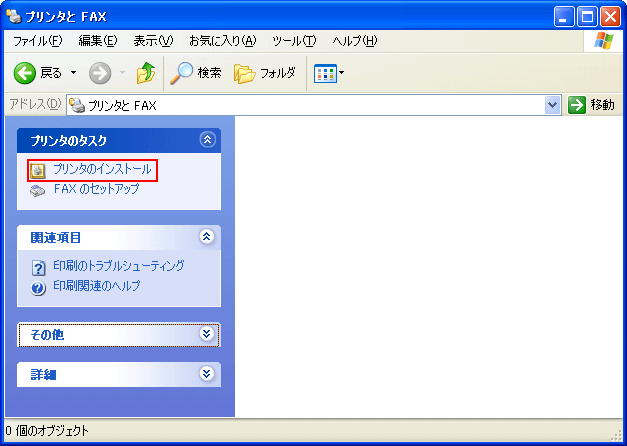Minimize the プリンタと FAX window
Image resolution: width=627 pixels, height=446 pixels.
tap(564, 17)
